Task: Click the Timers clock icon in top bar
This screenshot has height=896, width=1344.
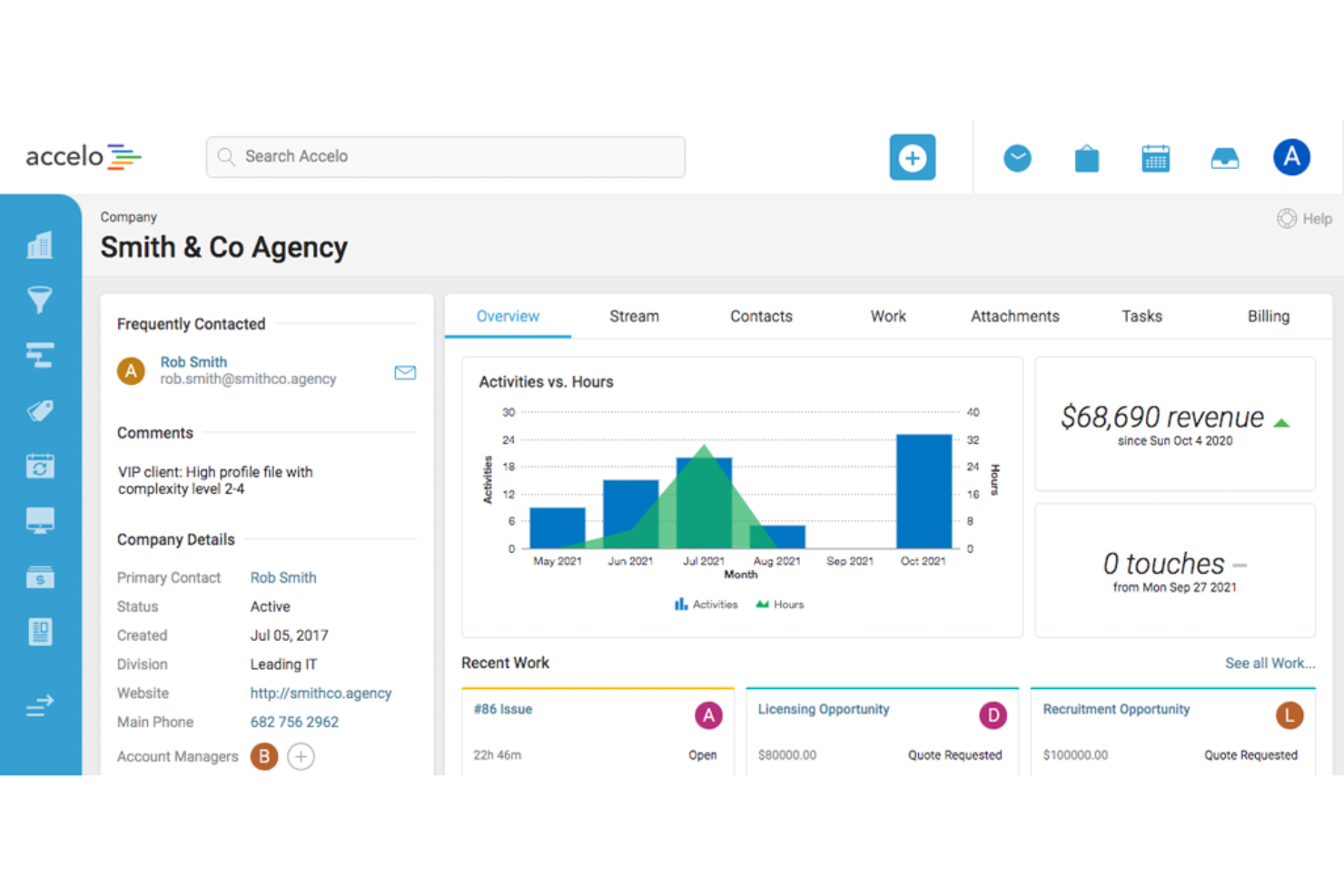Action: click(1017, 157)
